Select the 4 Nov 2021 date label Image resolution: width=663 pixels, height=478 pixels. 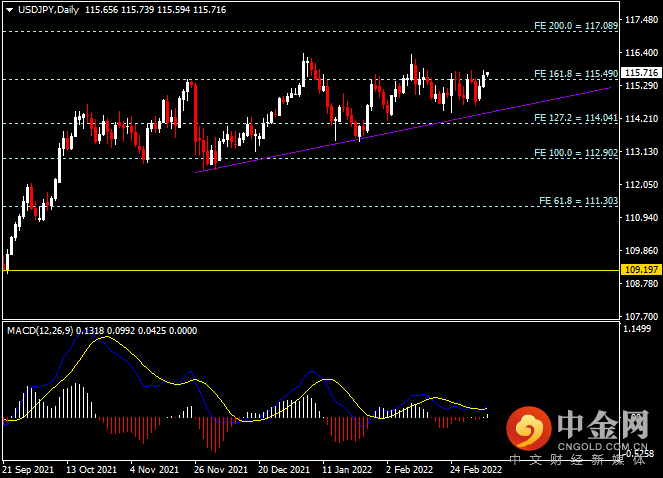154,470
